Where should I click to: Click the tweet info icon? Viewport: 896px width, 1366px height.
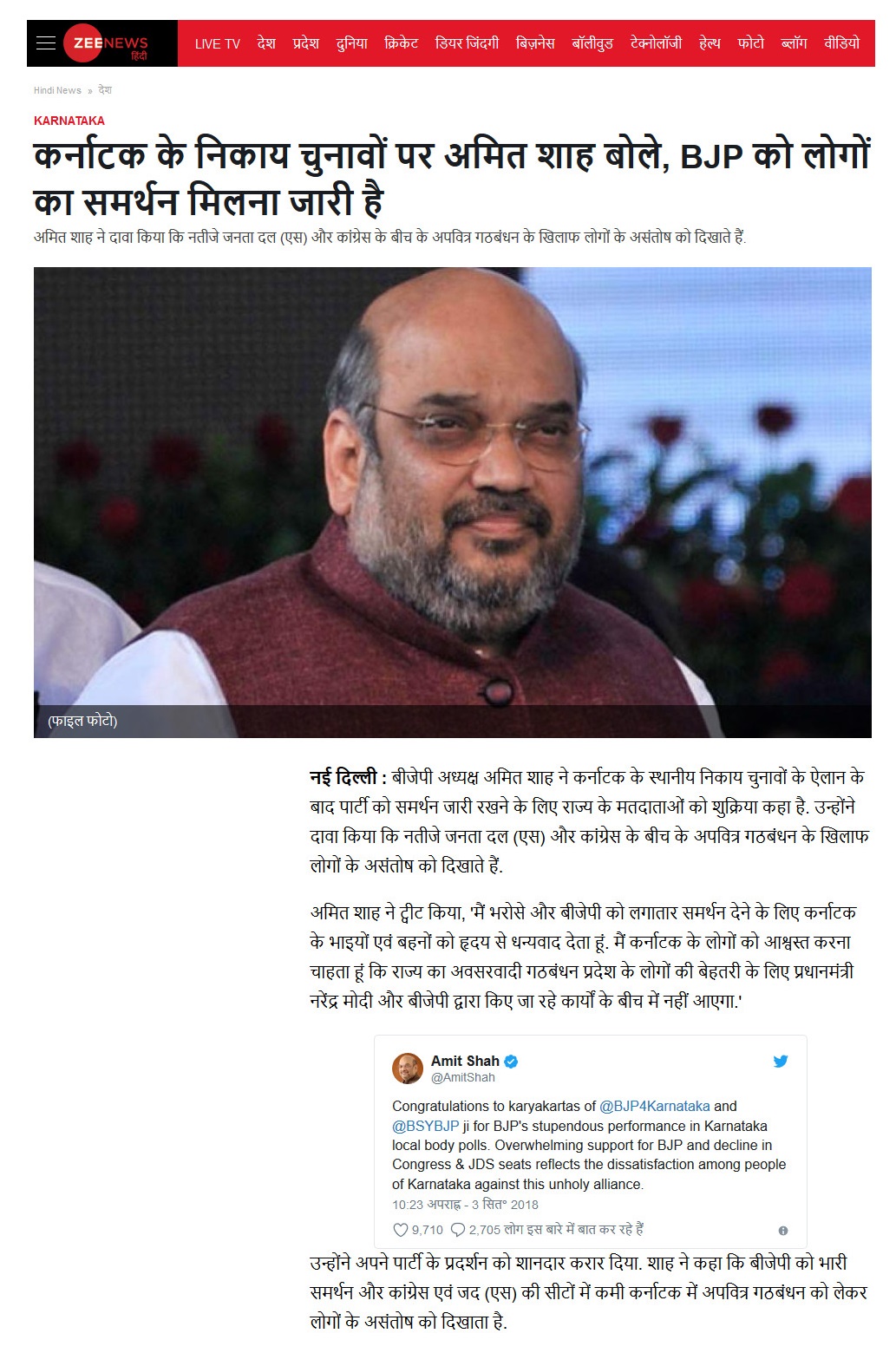[783, 1231]
